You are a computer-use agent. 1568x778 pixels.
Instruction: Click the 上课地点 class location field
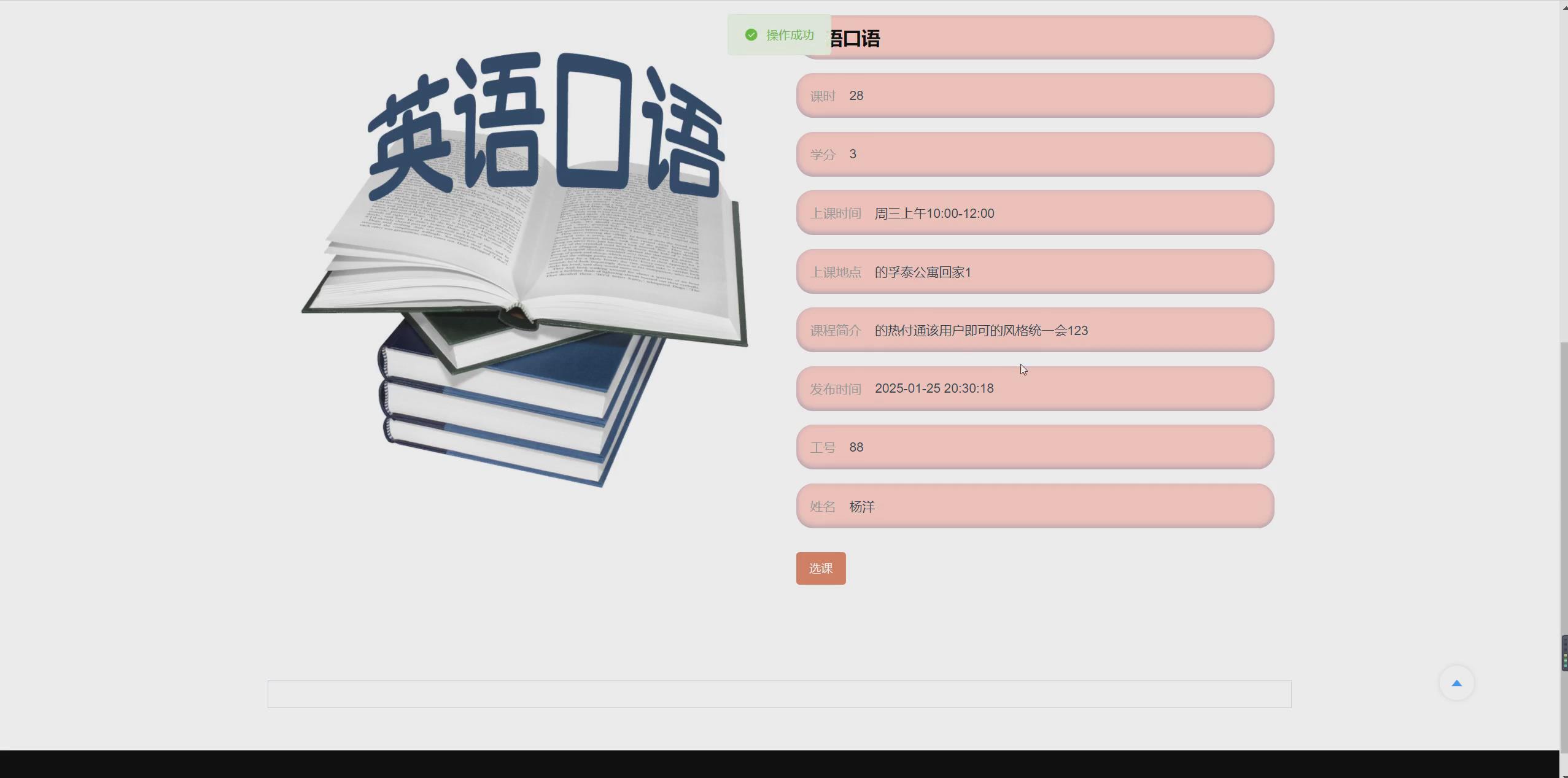(x=1034, y=272)
